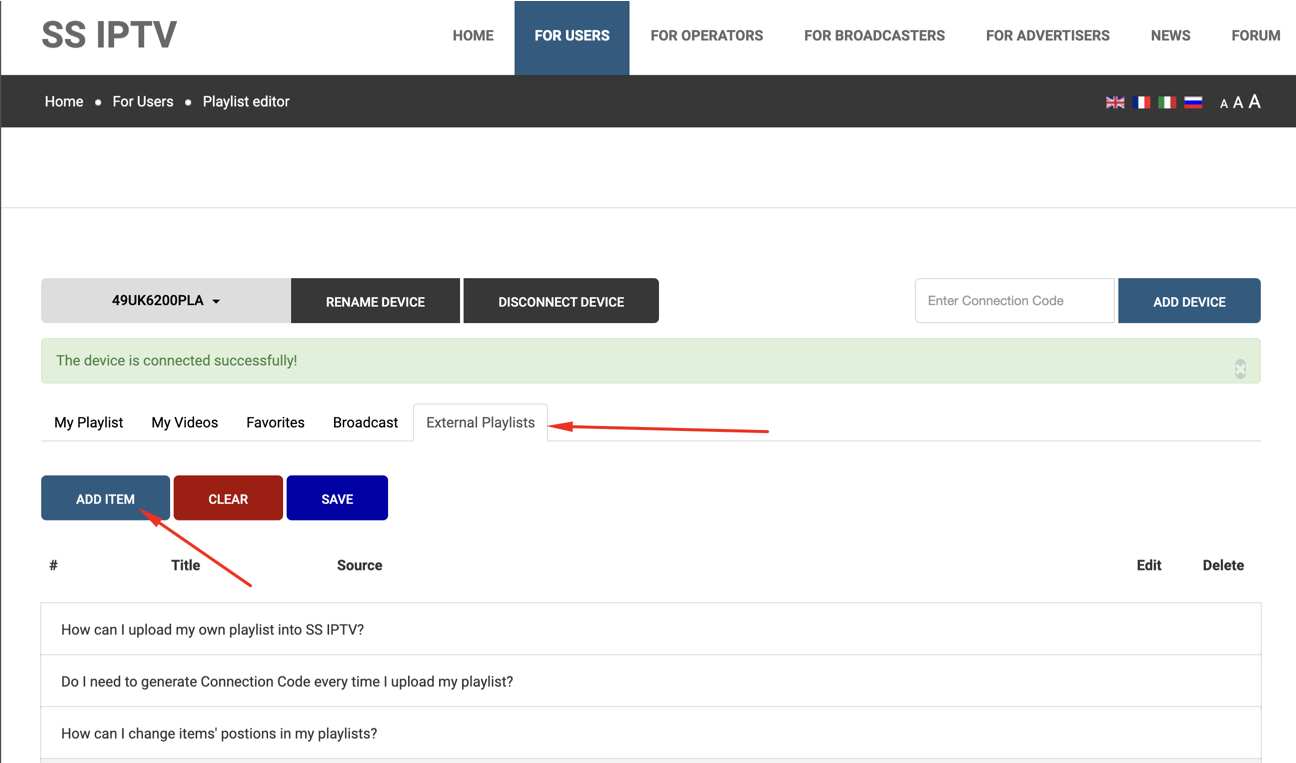Select the medium font size A
This screenshot has height=763, width=1296.
[1238, 103]
